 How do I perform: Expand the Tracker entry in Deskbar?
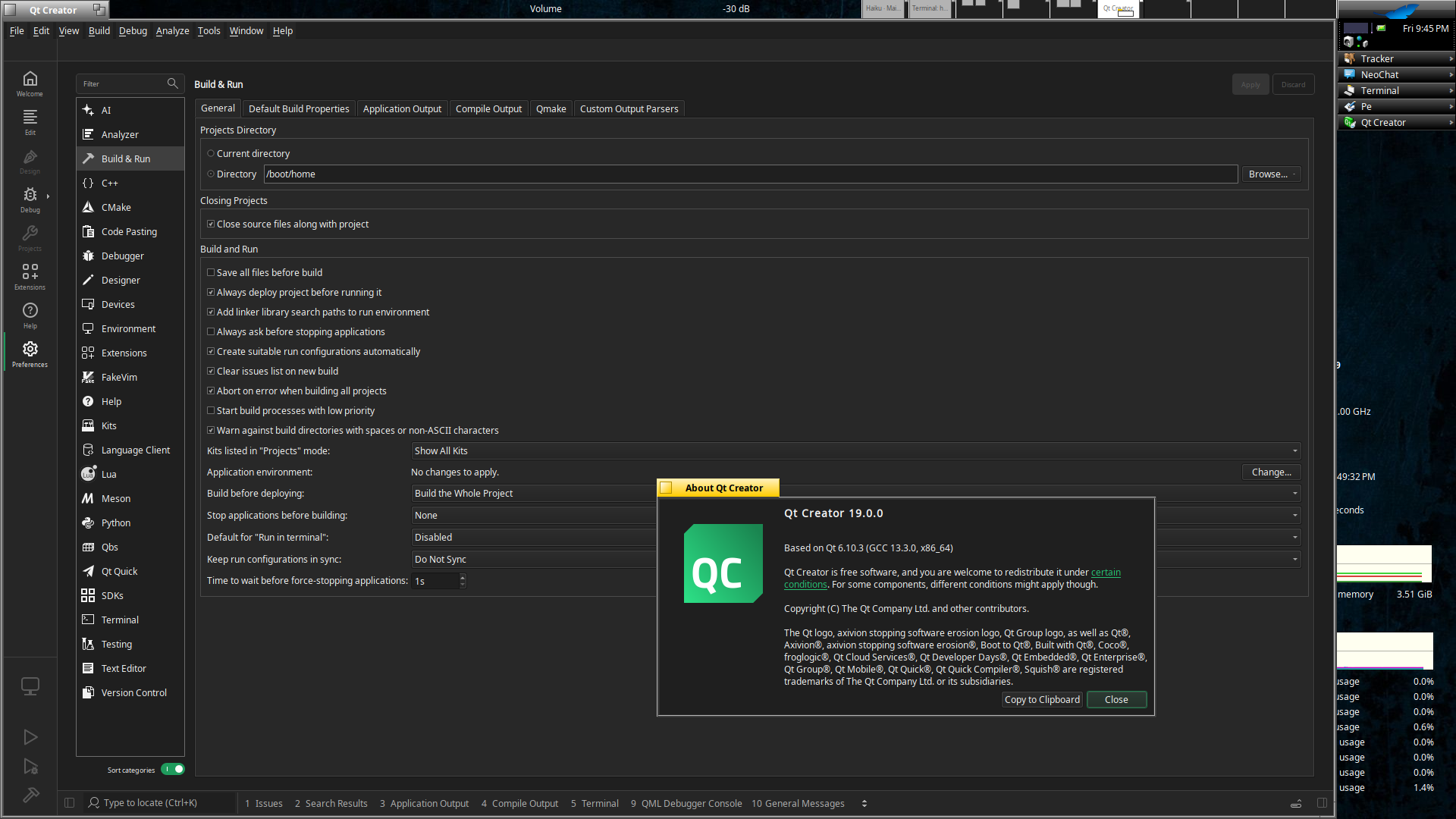point(1396,58)
